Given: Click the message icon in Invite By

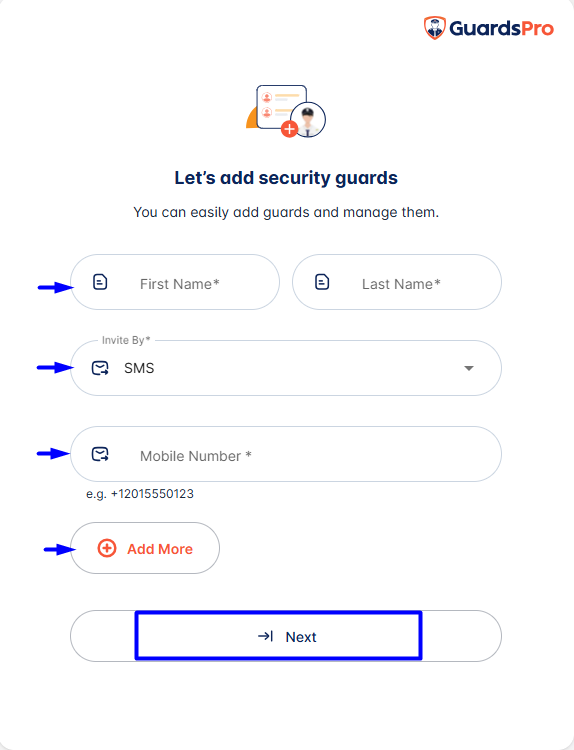Looking at the screenshot, I should coord(100,368).
